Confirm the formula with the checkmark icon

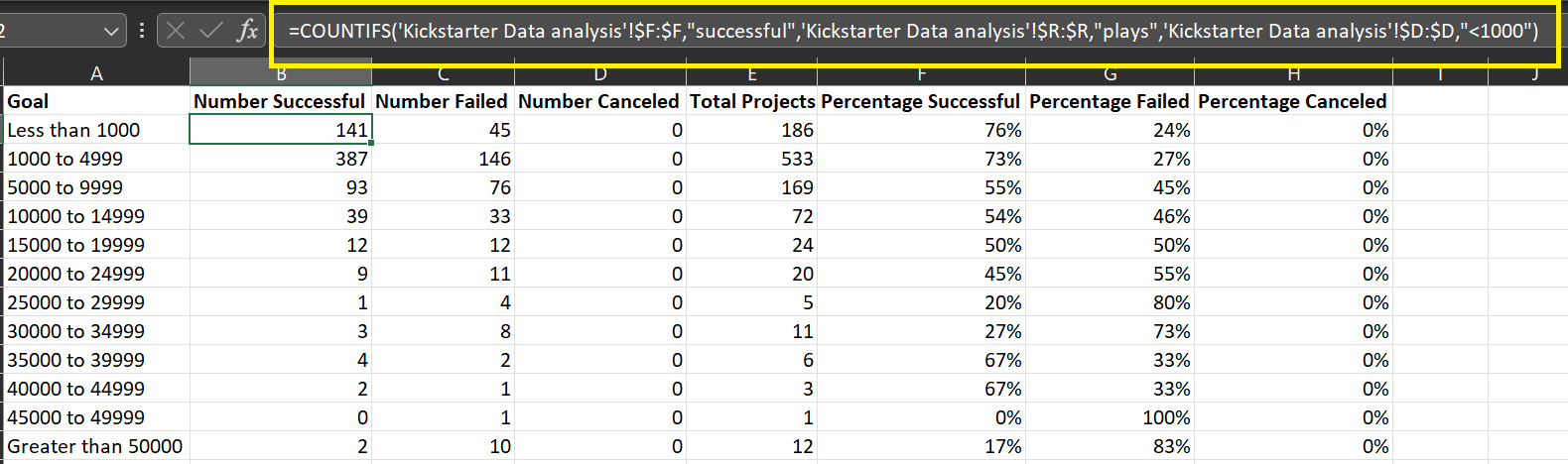coord(210,31)
